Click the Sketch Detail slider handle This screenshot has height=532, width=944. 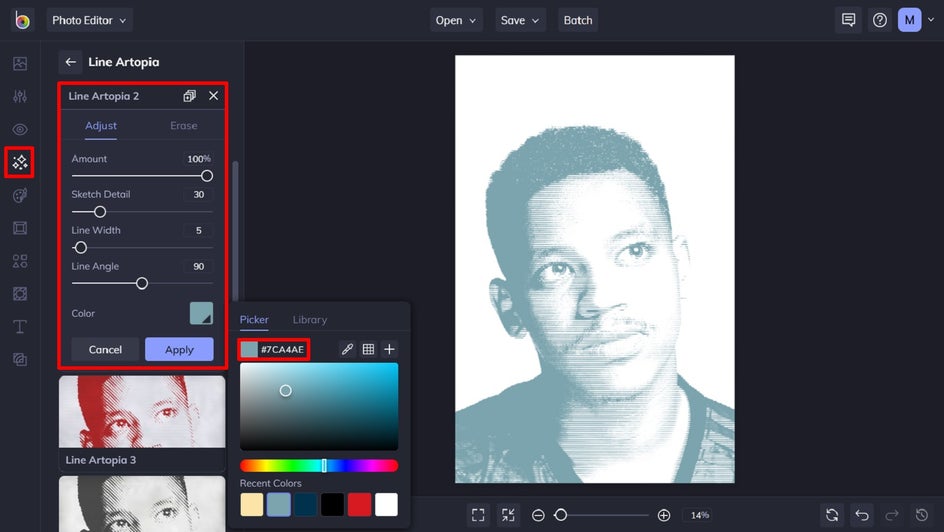100,212
